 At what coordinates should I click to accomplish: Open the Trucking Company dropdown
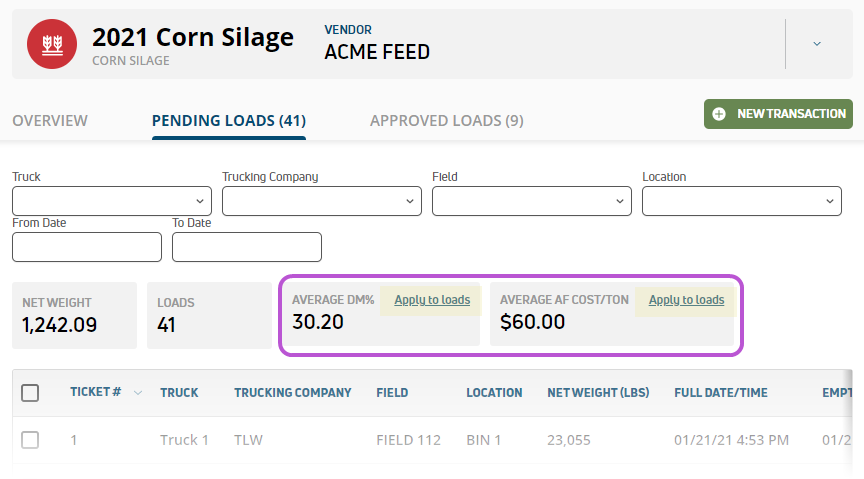tap(322, 201)
